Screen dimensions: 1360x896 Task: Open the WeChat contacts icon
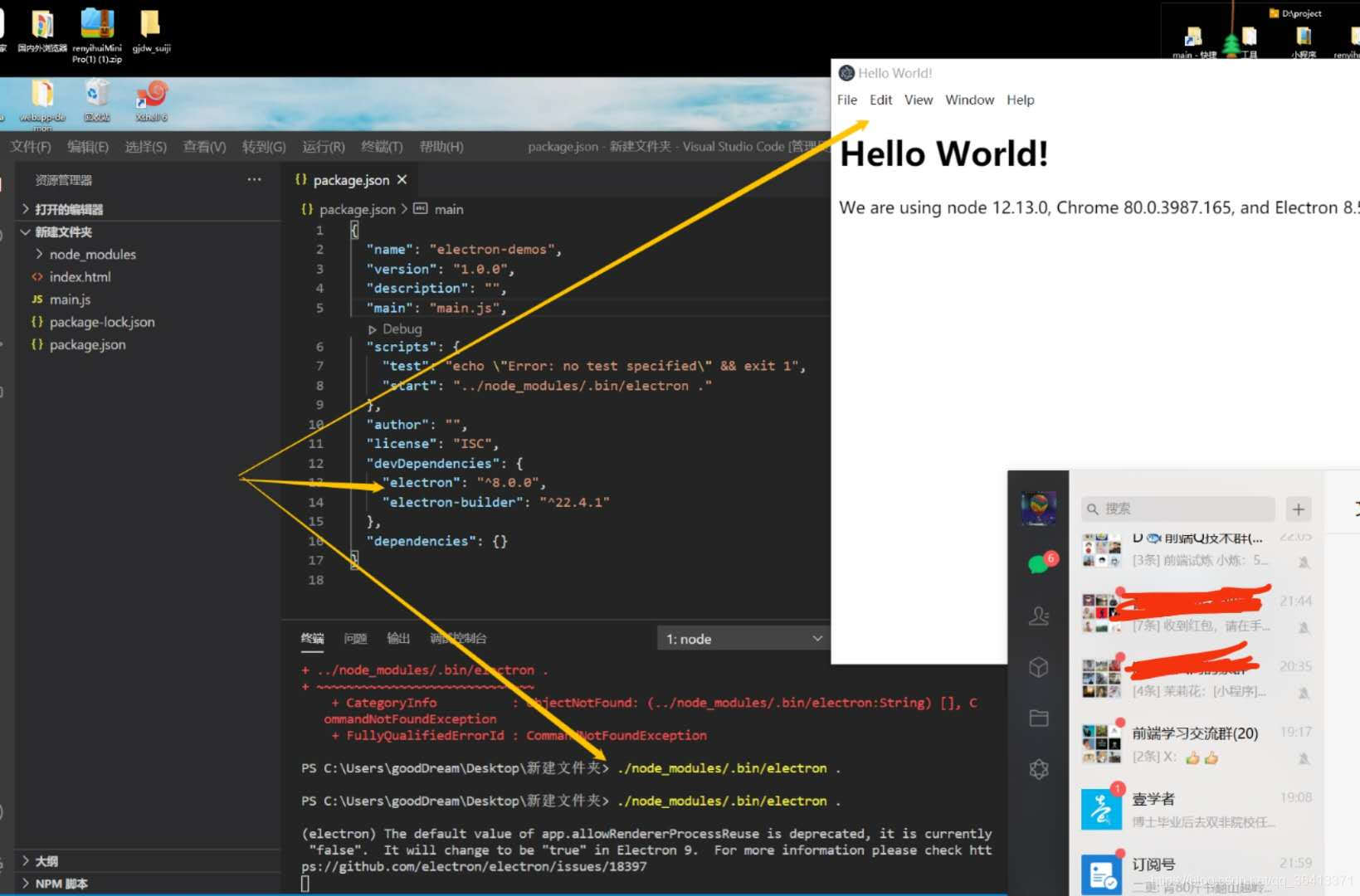coord(1038,616)
